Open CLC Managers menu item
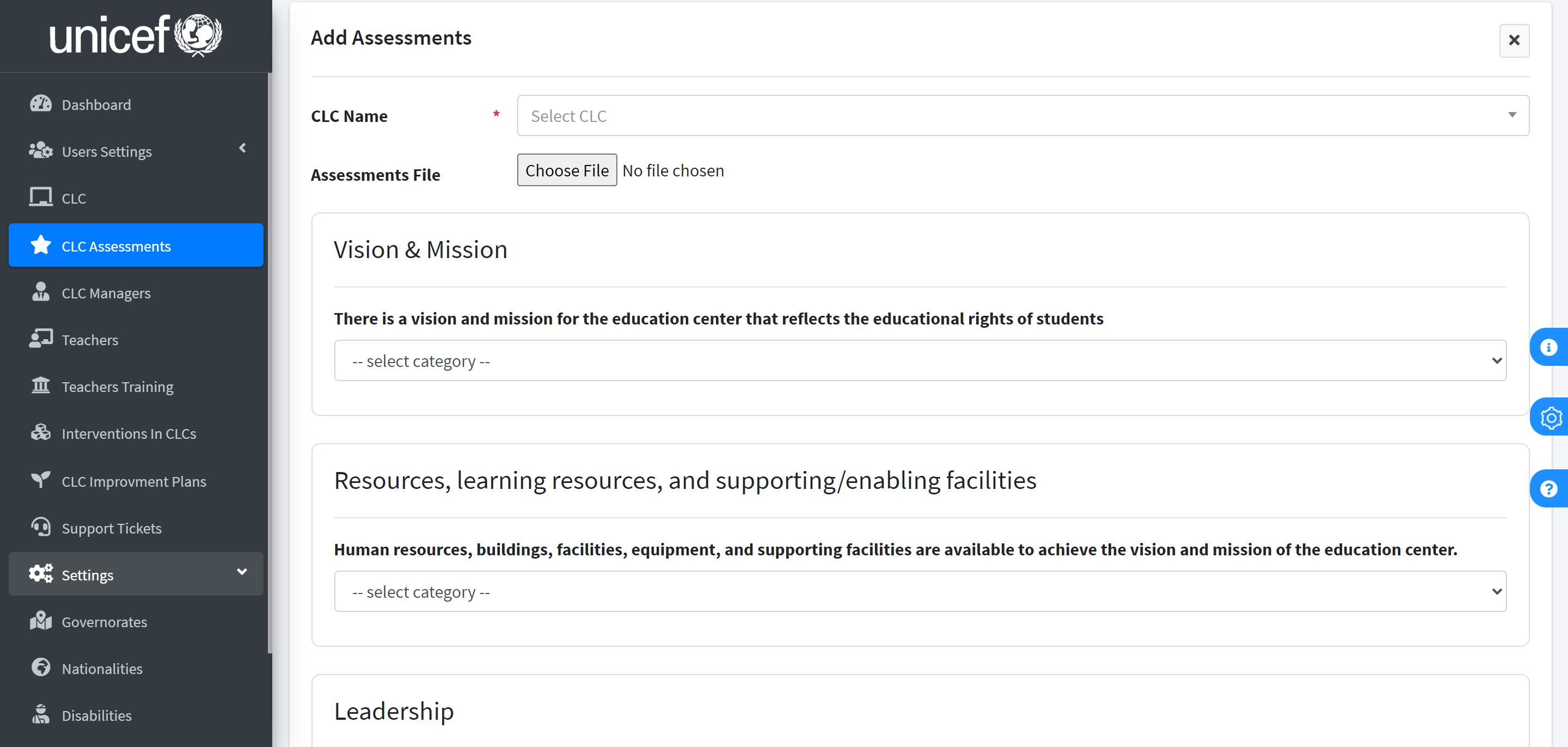The height and width of the screenshot is (747, 1568). (x=136, y=293)
